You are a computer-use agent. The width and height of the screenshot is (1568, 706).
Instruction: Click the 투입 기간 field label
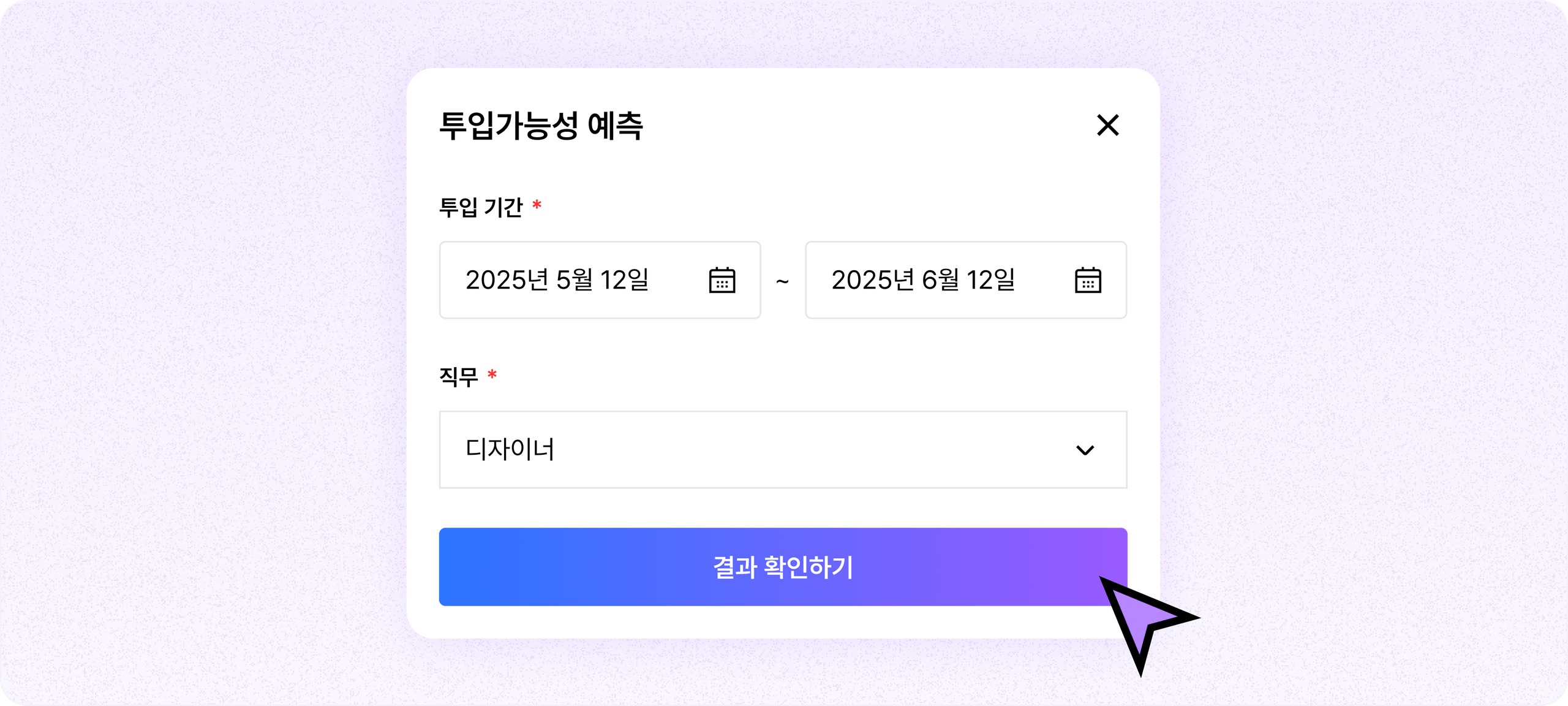coord(481,207)
